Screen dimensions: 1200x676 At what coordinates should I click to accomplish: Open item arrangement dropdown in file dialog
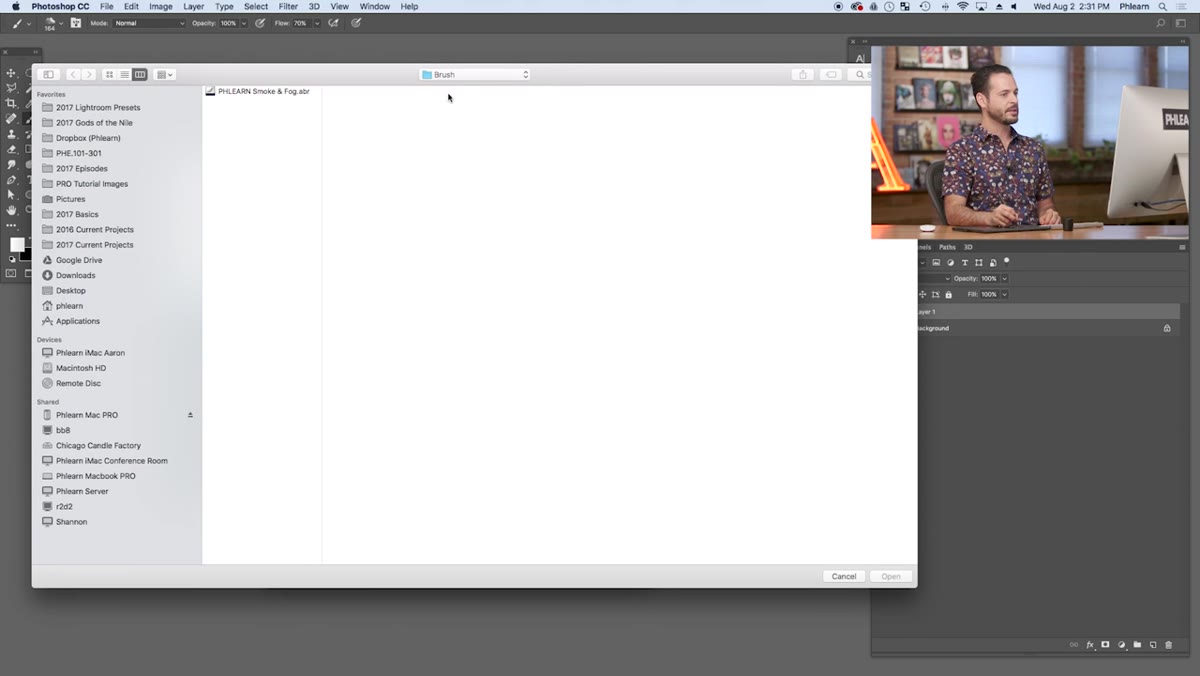(x=164, y=75)
